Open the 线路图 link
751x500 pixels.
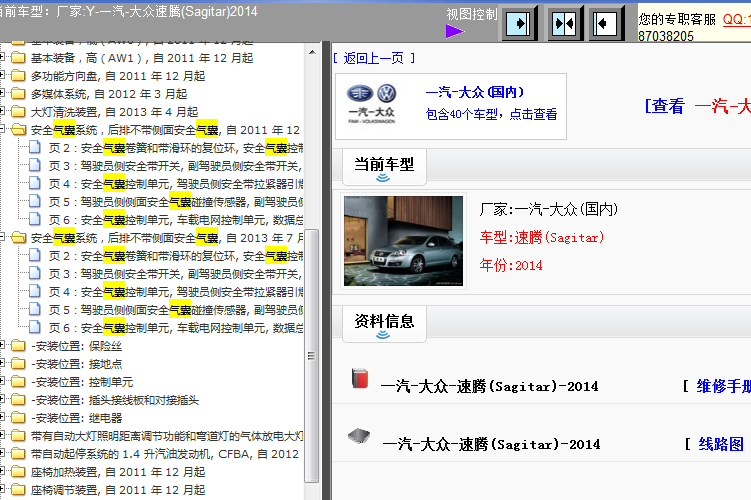tap(721, 444)
